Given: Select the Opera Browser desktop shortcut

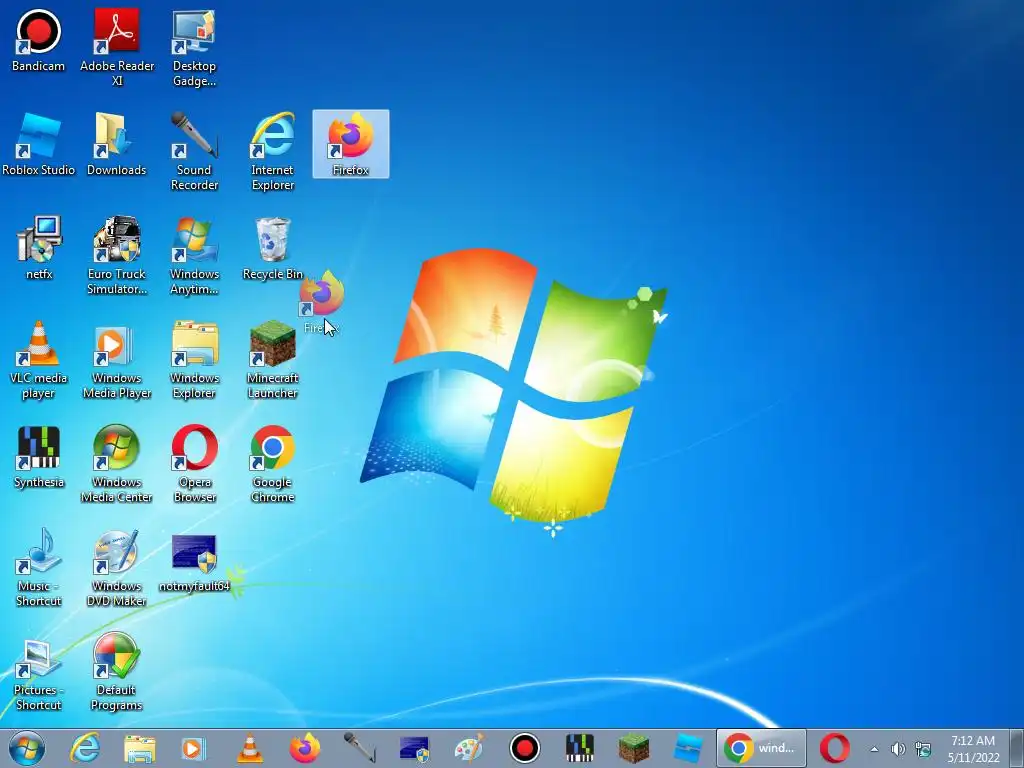Looking at the screenshot, I should click(x=194, y=463).
